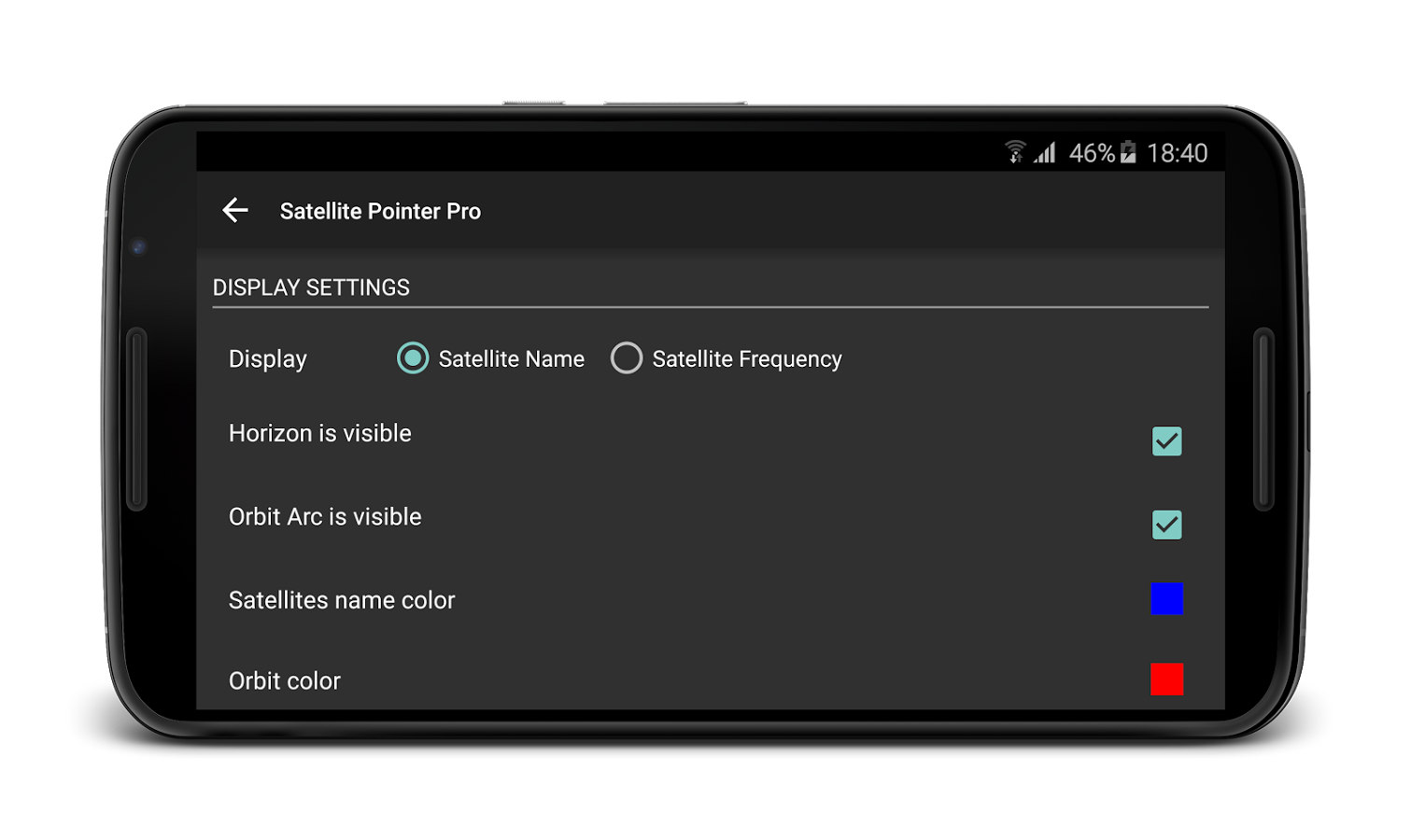Tap the back arrow icon

pos(235,210)
